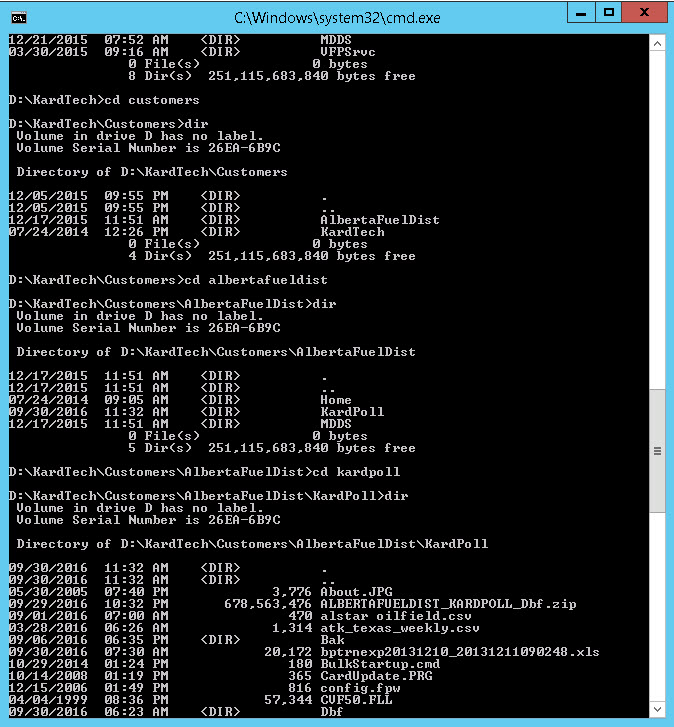The image size is (674, 727).
Task: Click the config.fpw file name
Action: pos(360,688)
